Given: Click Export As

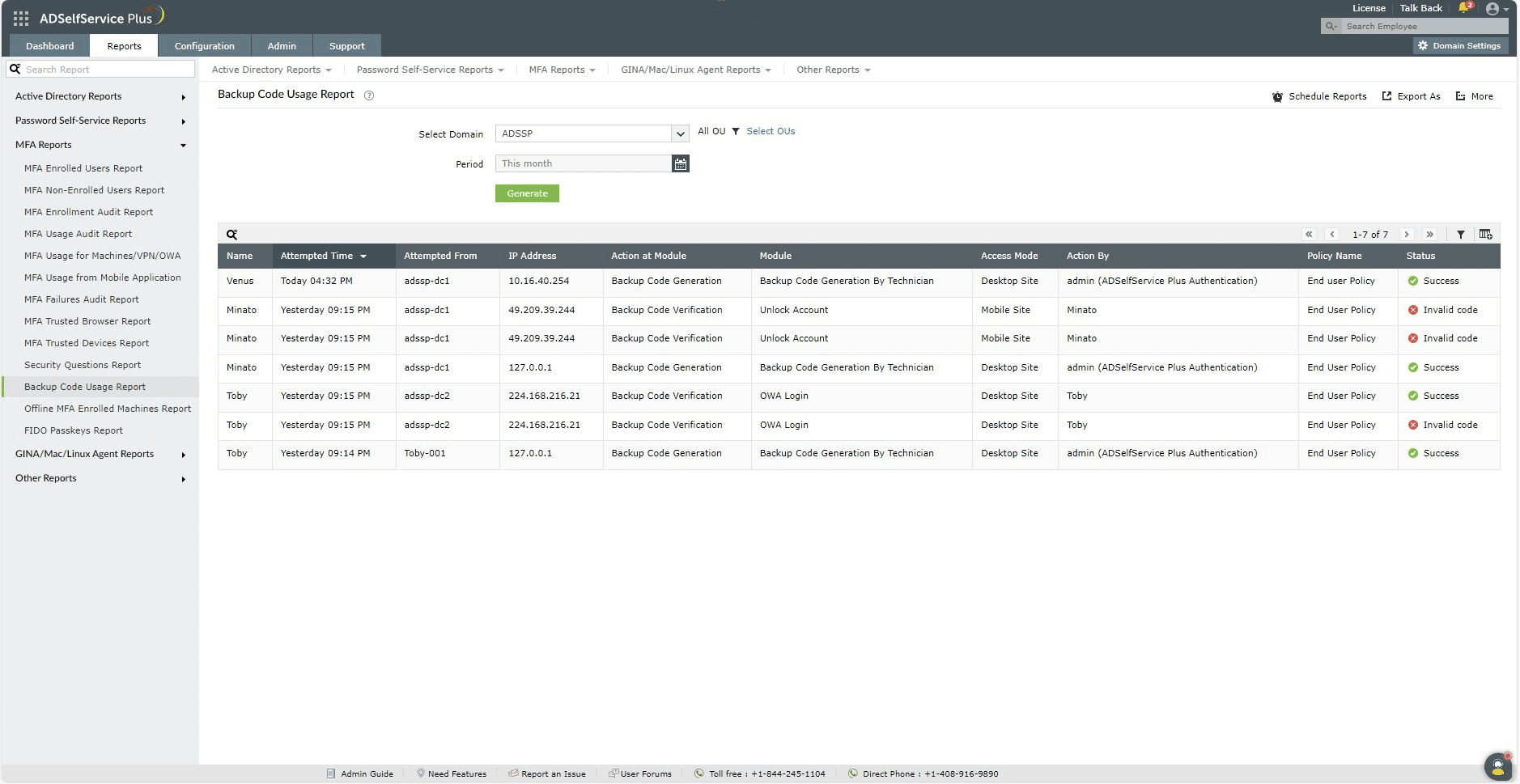Looking at the screenshot, I should (1411, 96).
